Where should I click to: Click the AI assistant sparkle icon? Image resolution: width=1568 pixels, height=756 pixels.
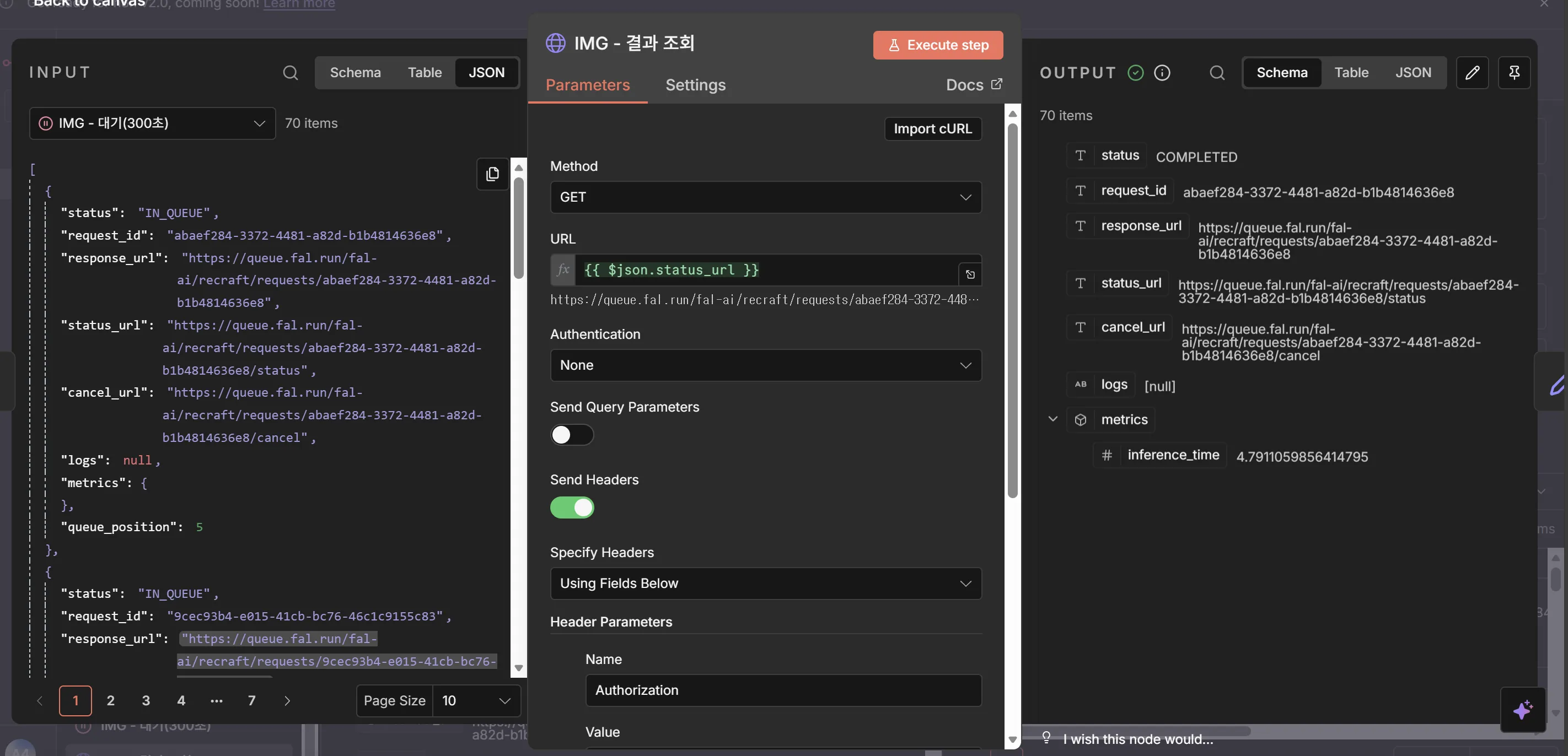tap(1522, 709)
